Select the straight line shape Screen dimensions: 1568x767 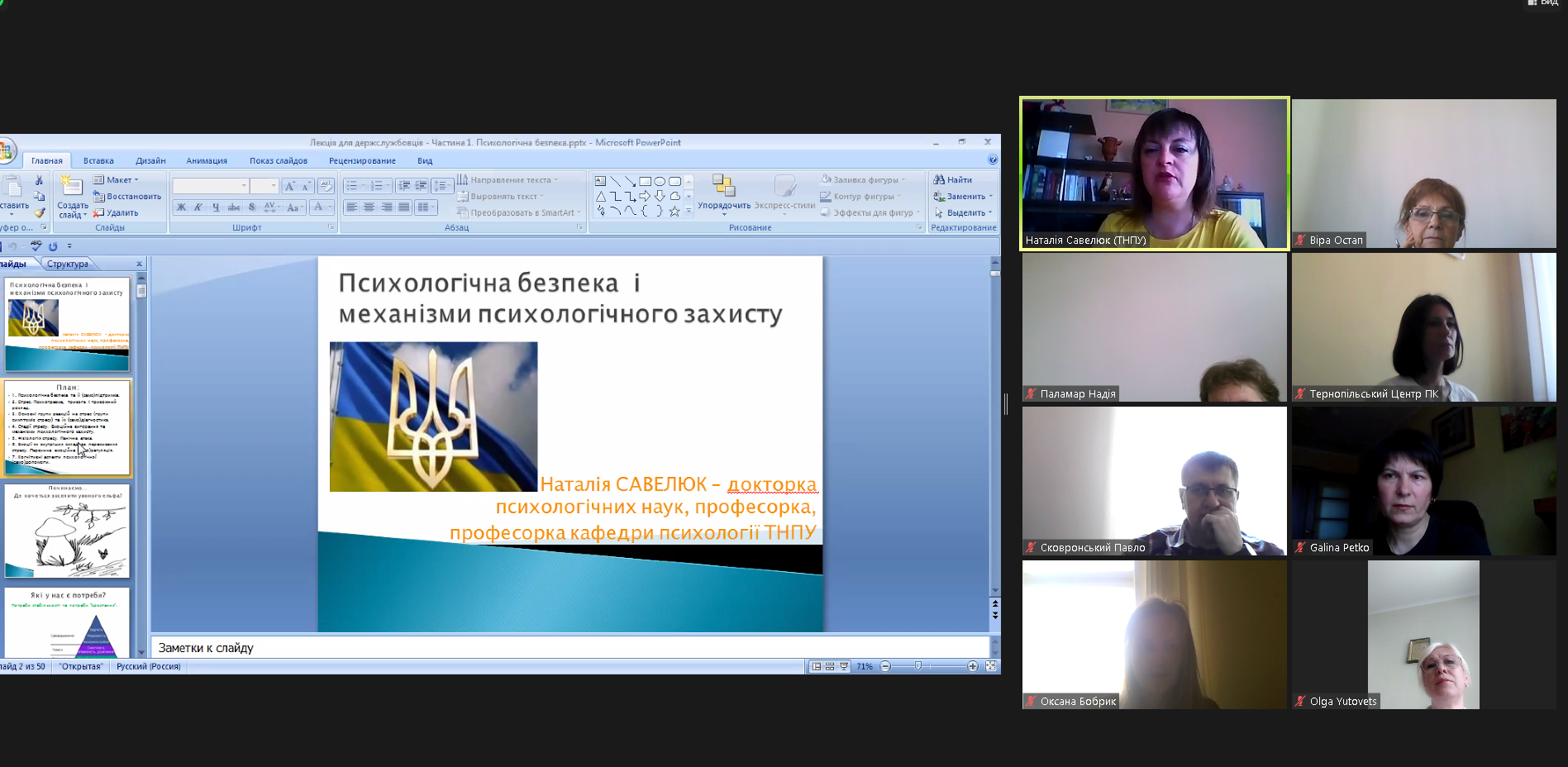click(x=616, y=181)
